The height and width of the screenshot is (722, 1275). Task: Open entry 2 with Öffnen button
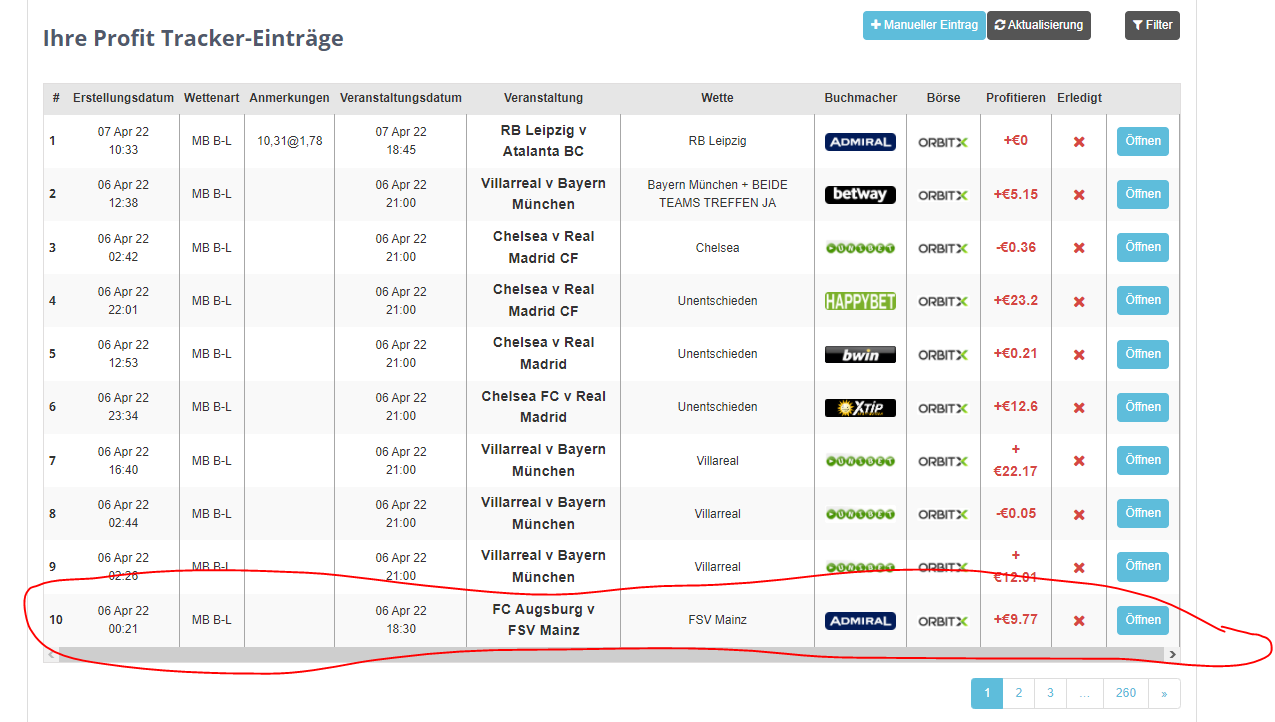[x=1142, y=194]
